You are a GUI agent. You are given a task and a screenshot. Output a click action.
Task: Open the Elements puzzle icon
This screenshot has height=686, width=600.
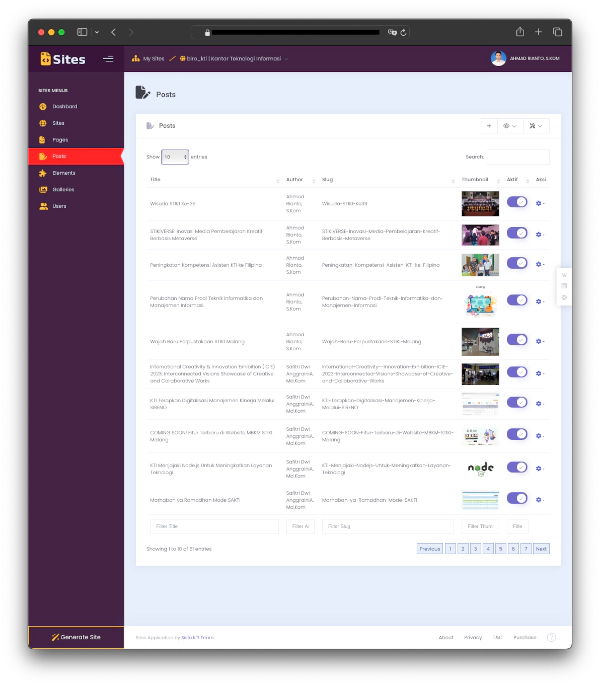pos(43,173)
